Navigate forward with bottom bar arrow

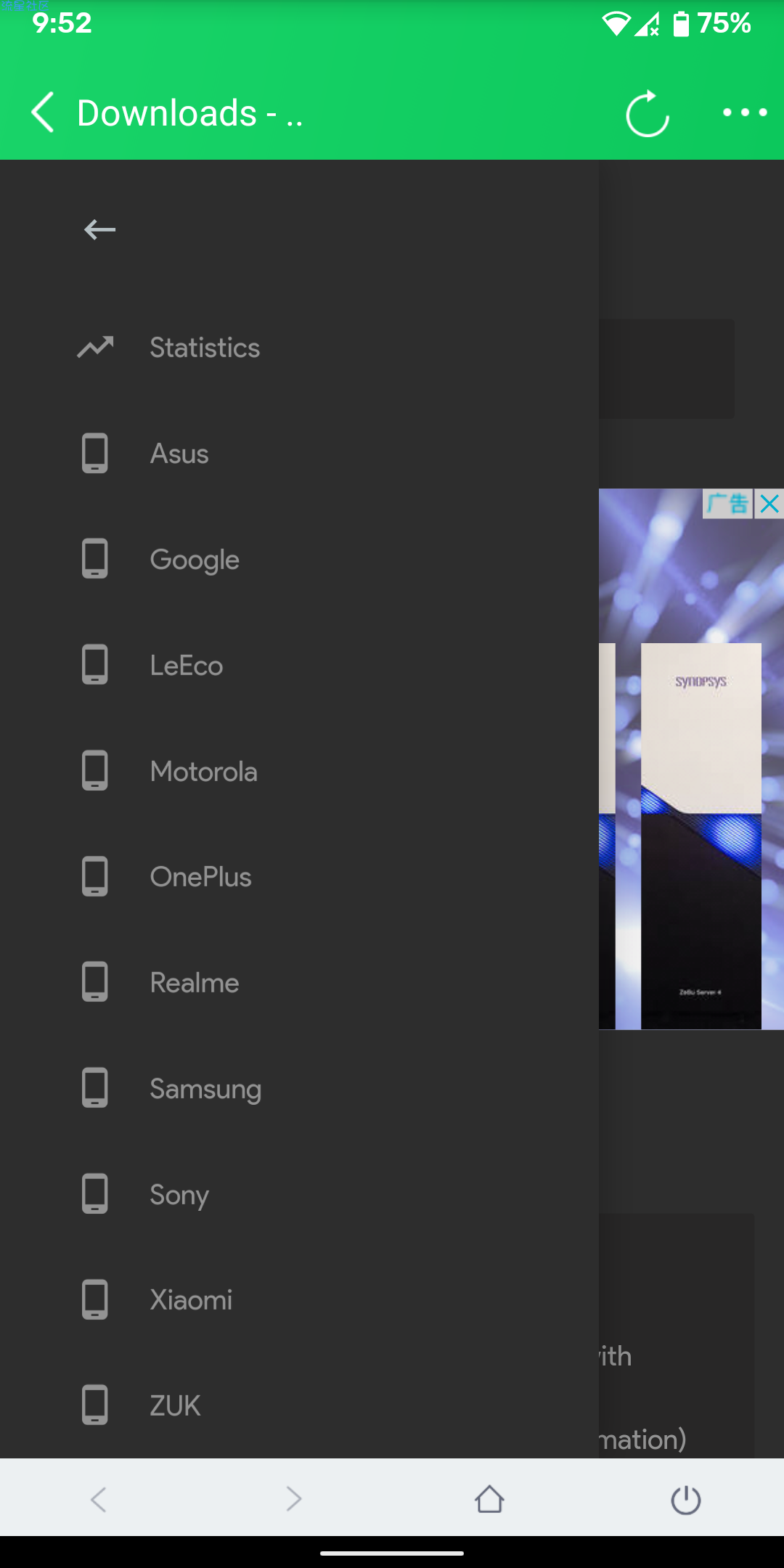coord(293,1498)
